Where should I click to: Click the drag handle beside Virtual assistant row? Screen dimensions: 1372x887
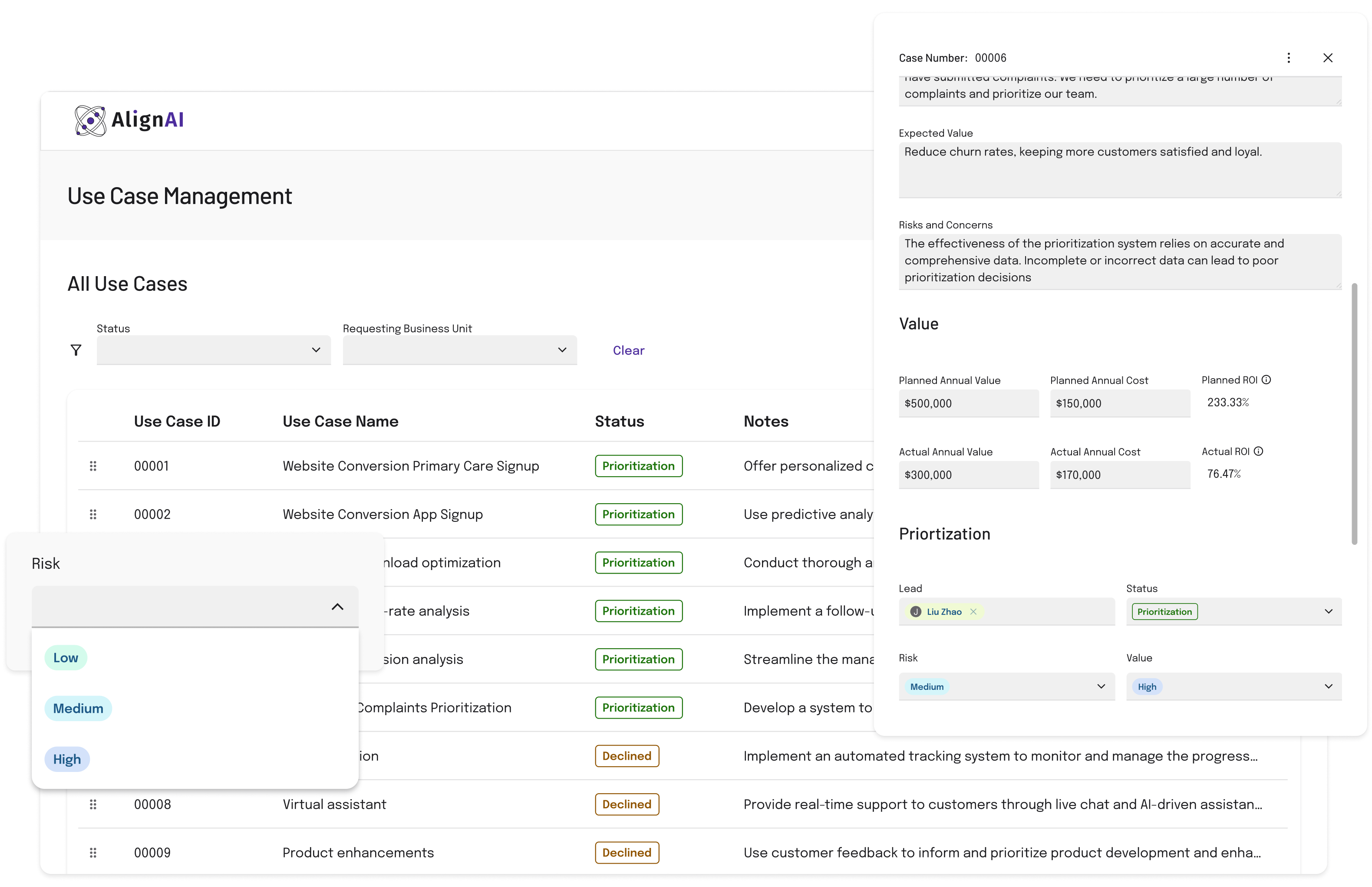(x=93, y=804)
